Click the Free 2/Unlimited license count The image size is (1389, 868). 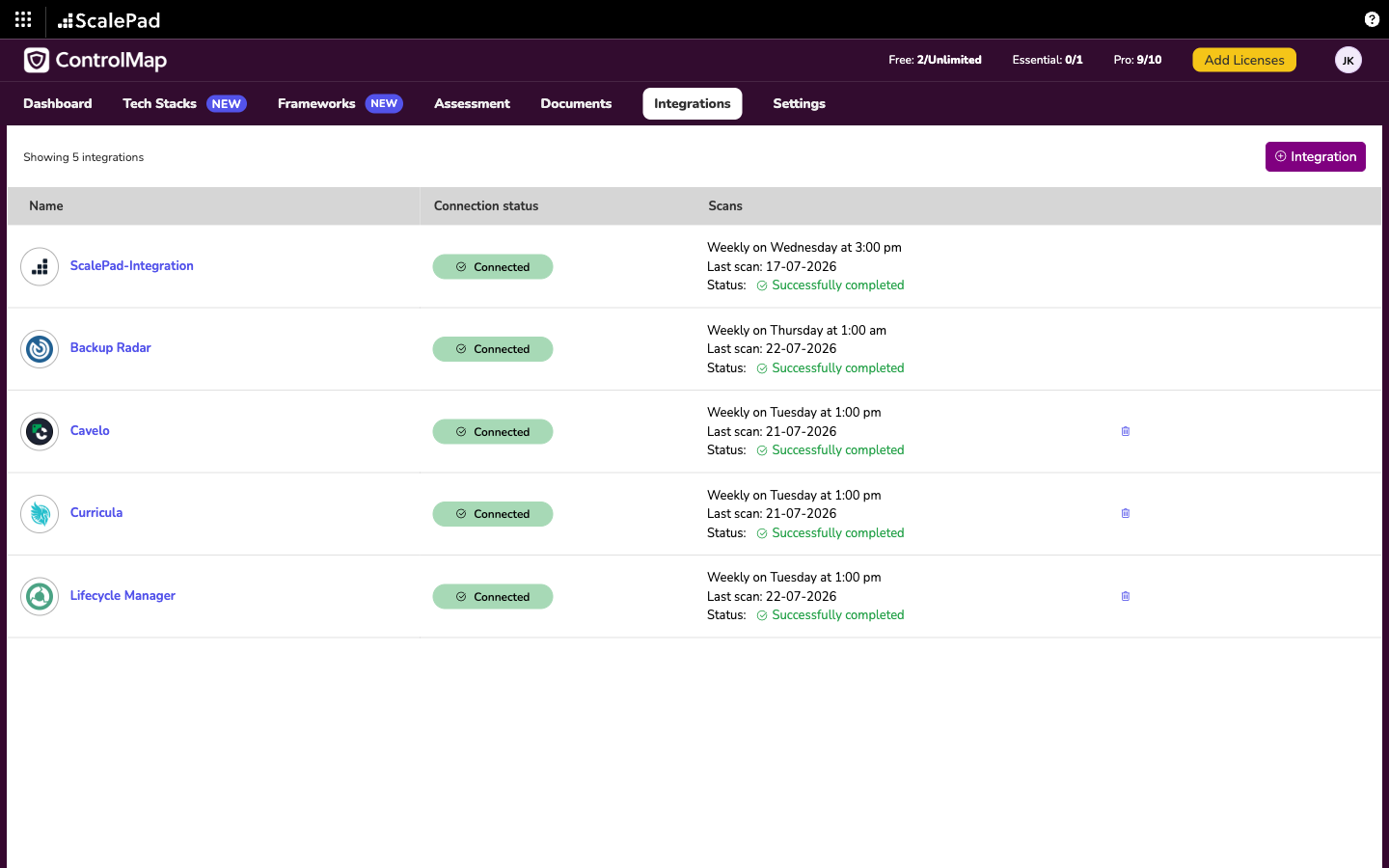(x=935, y=60)
